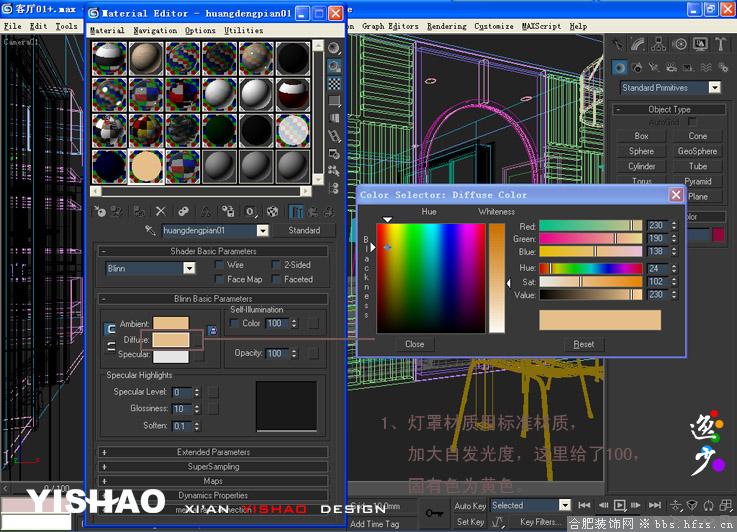This screenshot has width=737, height=532.
Task: Open the Selected key filter dropdown
Action: 565,505
